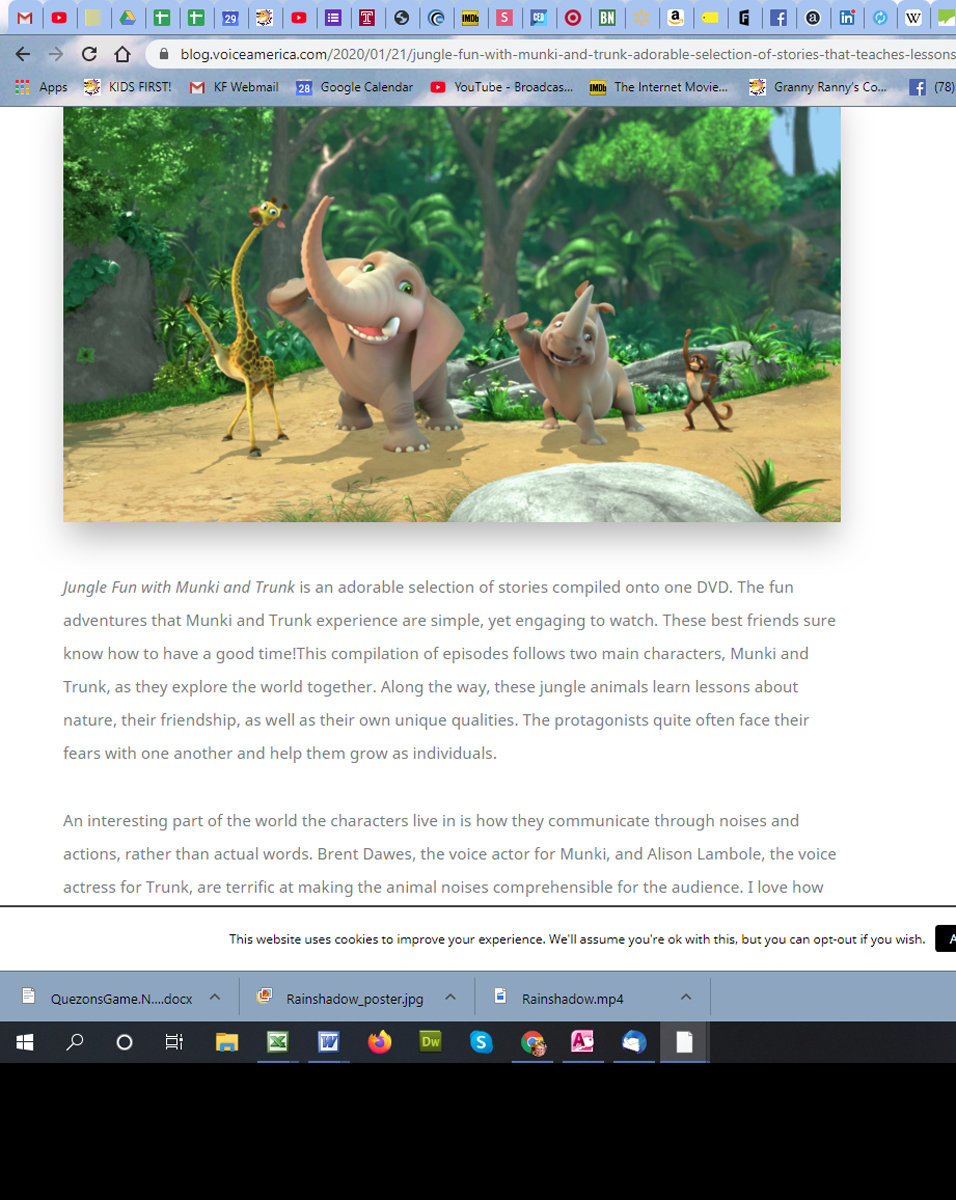Switch to Chrome on the taskbar
Screen dimensions: 956x1200
click(x=533, y=1042)
